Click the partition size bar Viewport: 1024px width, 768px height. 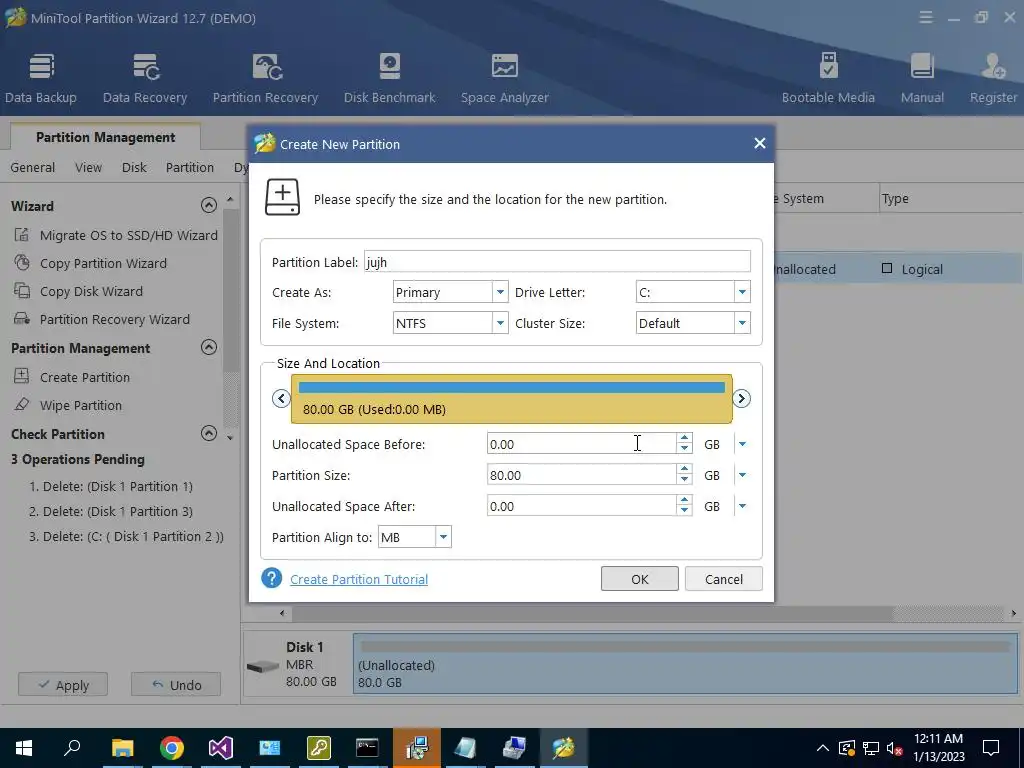pos(511,398)
